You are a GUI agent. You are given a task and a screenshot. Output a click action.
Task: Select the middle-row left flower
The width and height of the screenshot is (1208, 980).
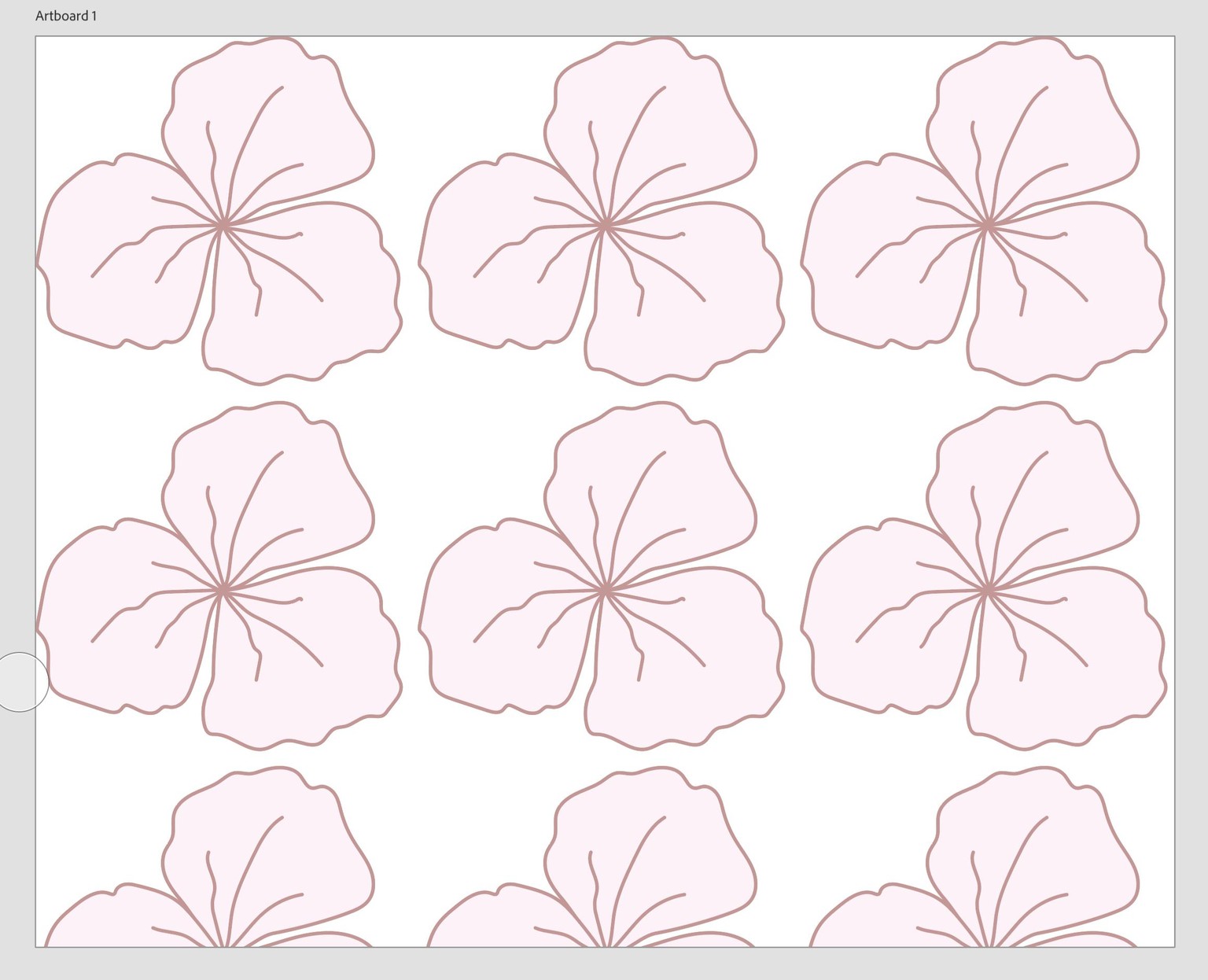tap(219, 576)
